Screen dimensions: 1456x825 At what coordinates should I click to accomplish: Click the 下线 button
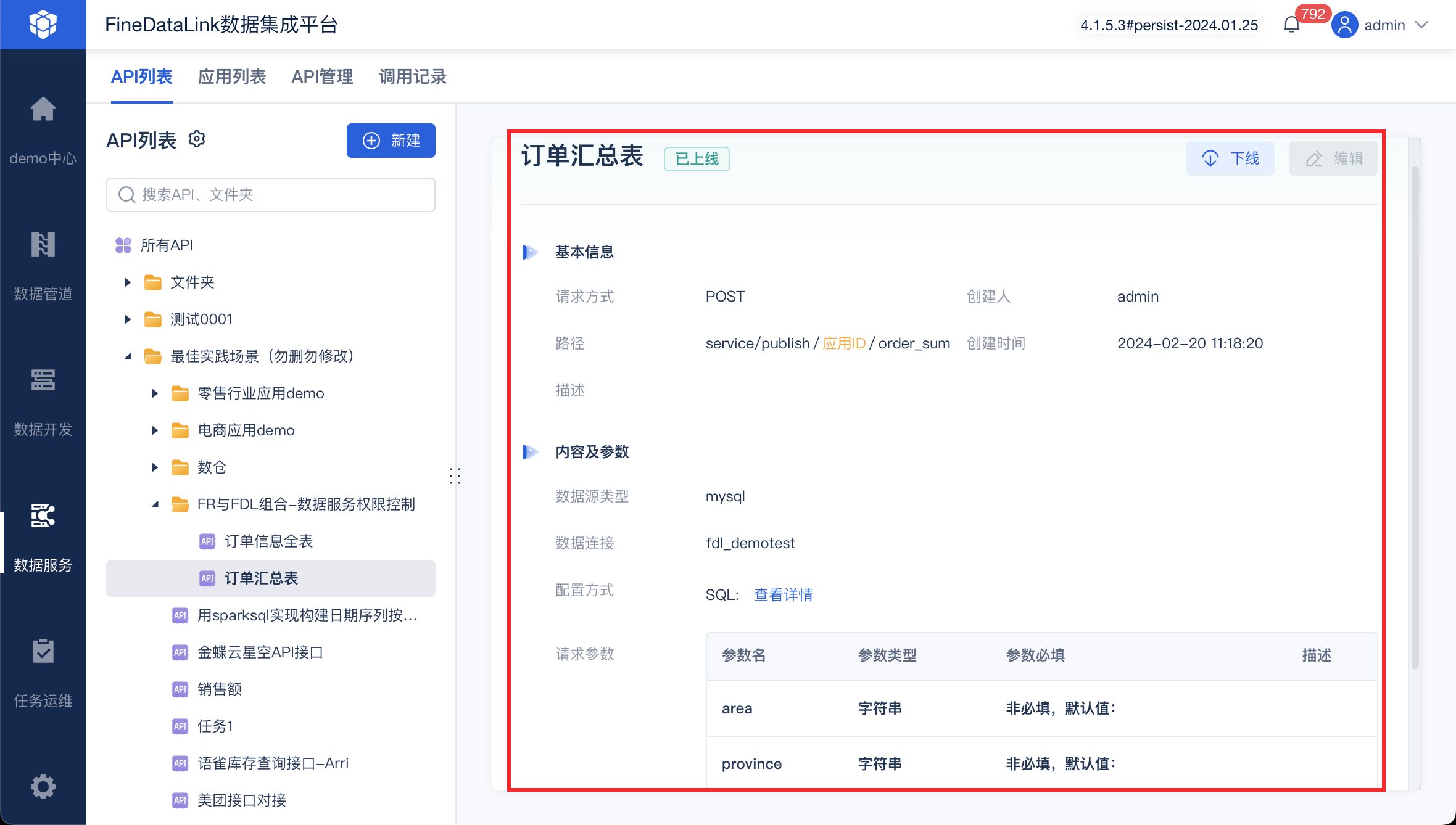click(x=1230, y=158)
